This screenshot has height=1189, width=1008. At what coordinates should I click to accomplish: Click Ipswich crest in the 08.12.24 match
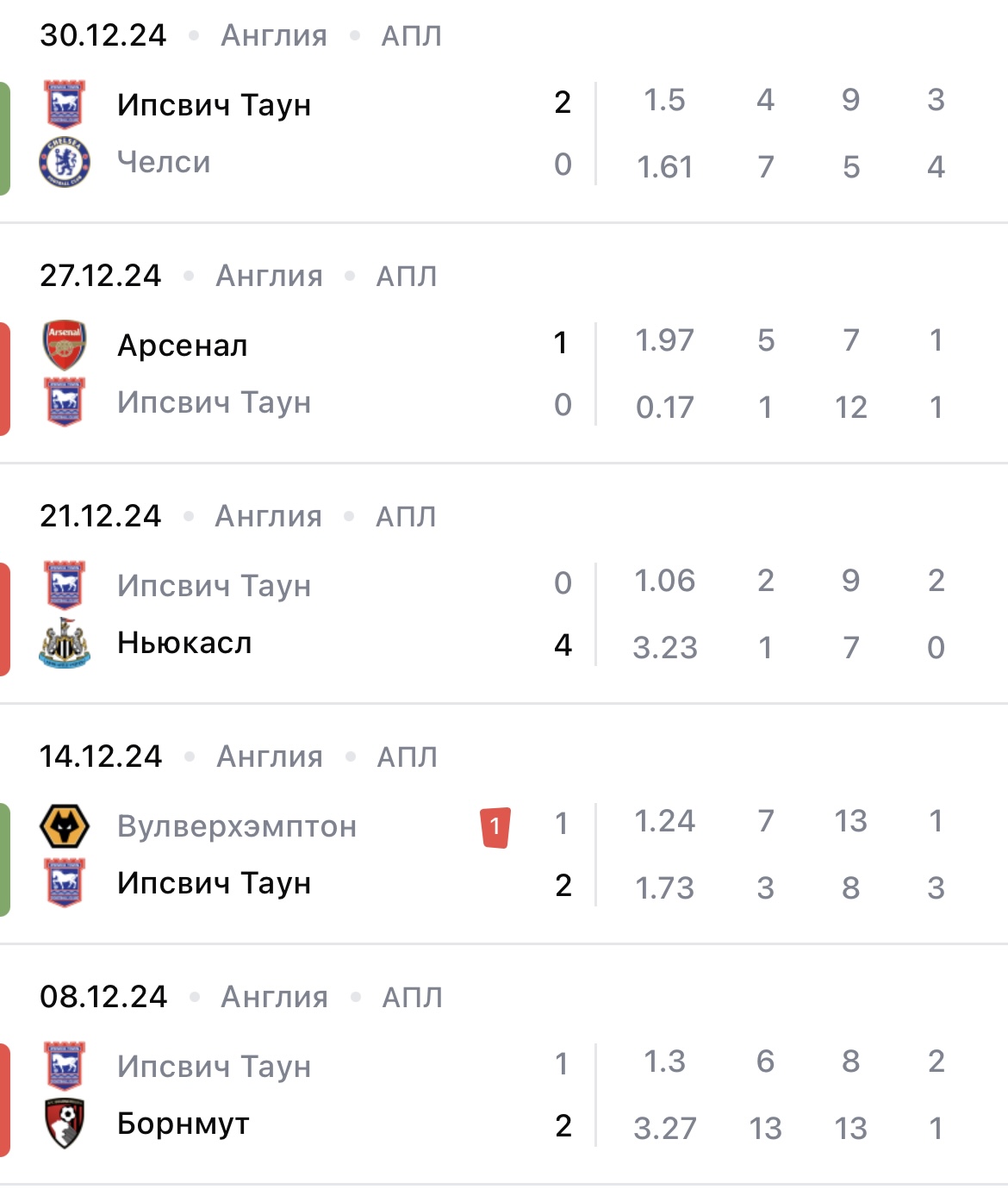pos(65,1066)
